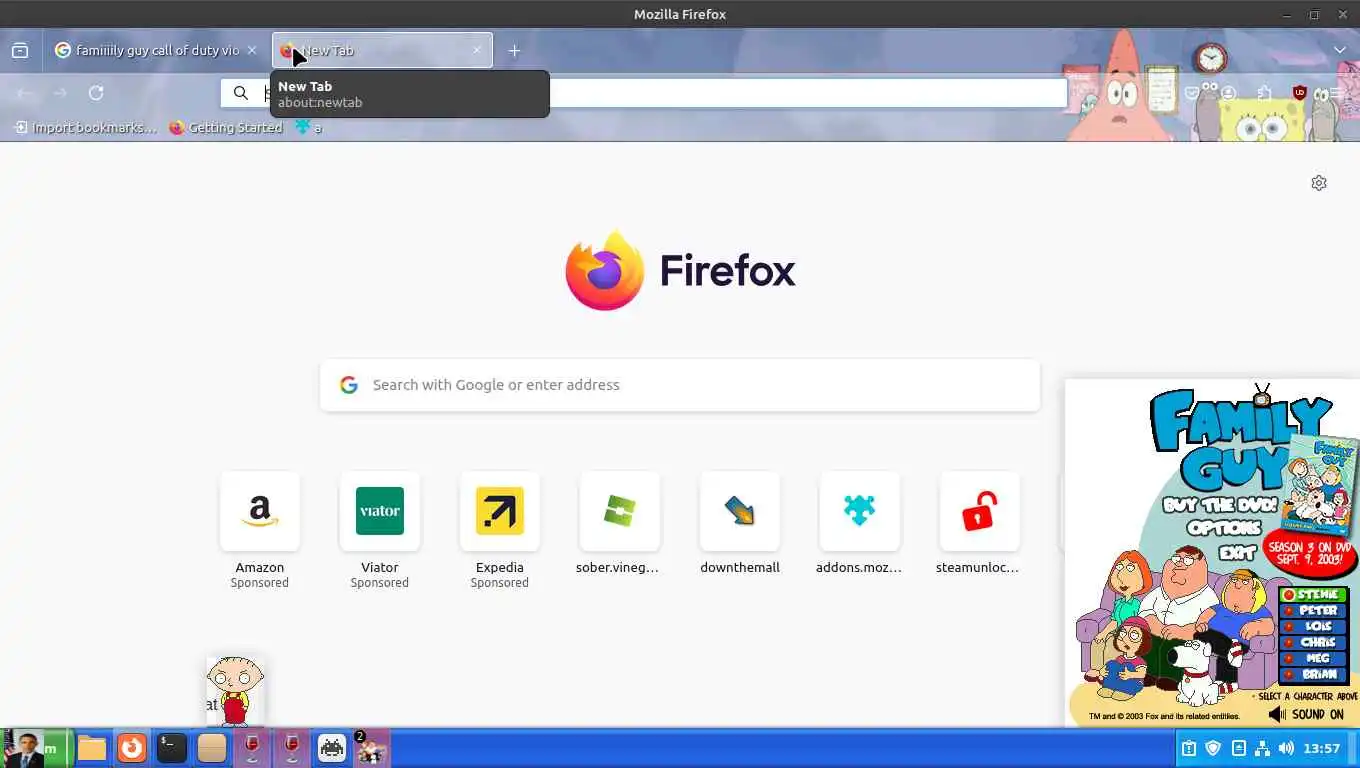Open the file manager folder icon on taskbar
This screenshot has height=768, width=1360.
click(92, 748)
